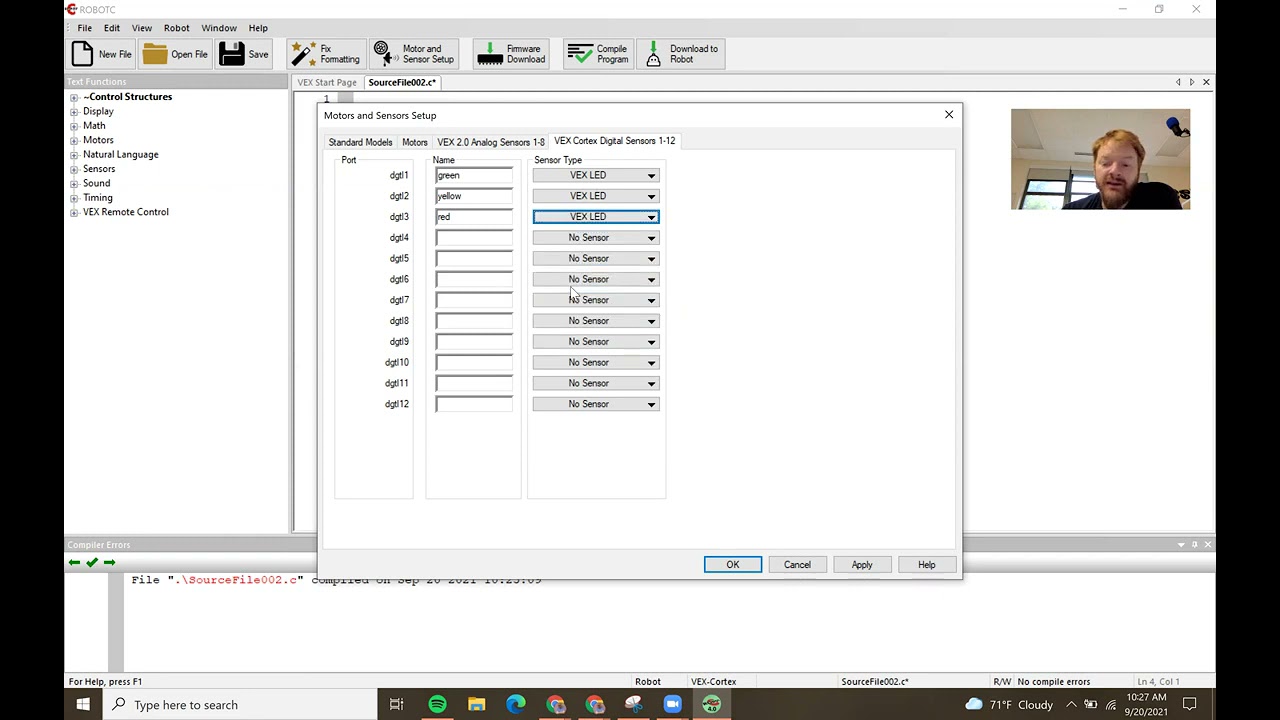Select the Sound item in Text Functions
The height and width of the screenshot is (720, 1280).
click(x=97, y=183)
